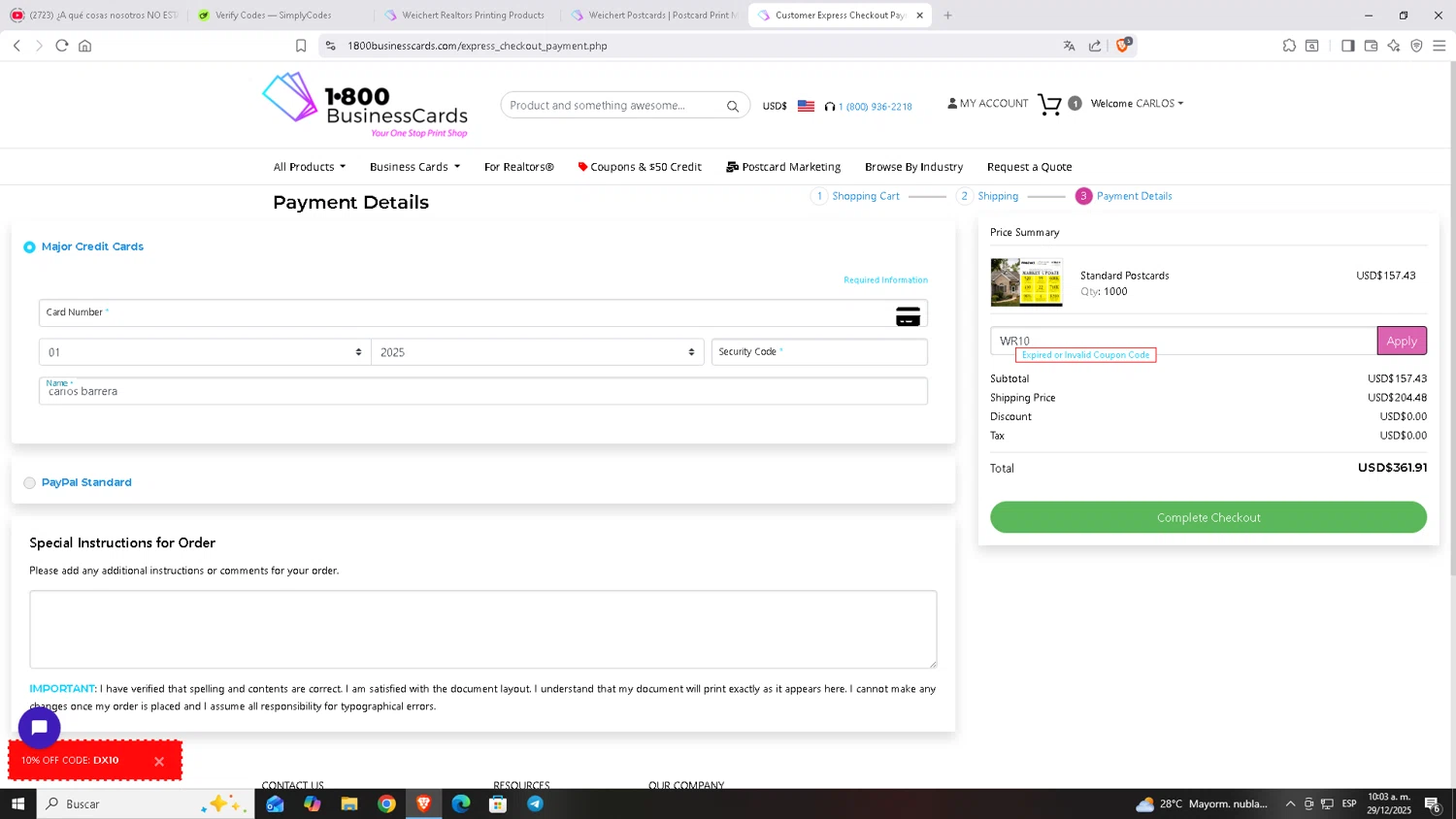Screen dimensions: 1456x819
Task: Click the translate page icon
Action: pos(1069,46)
